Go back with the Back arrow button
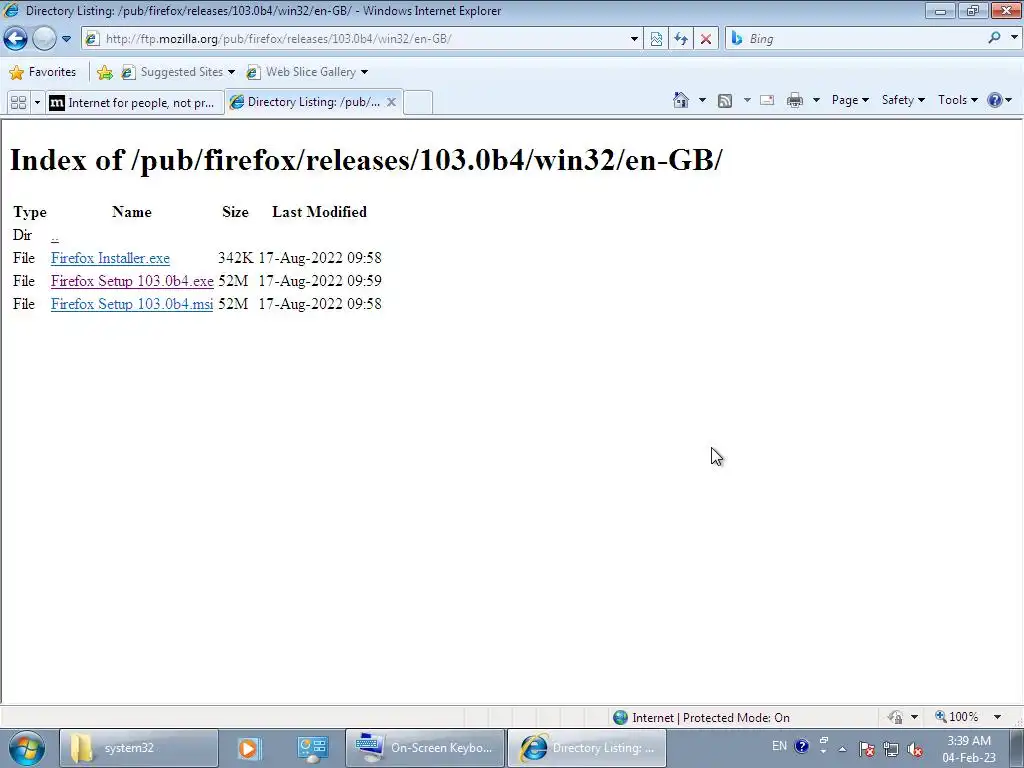 tap(16, 39)
